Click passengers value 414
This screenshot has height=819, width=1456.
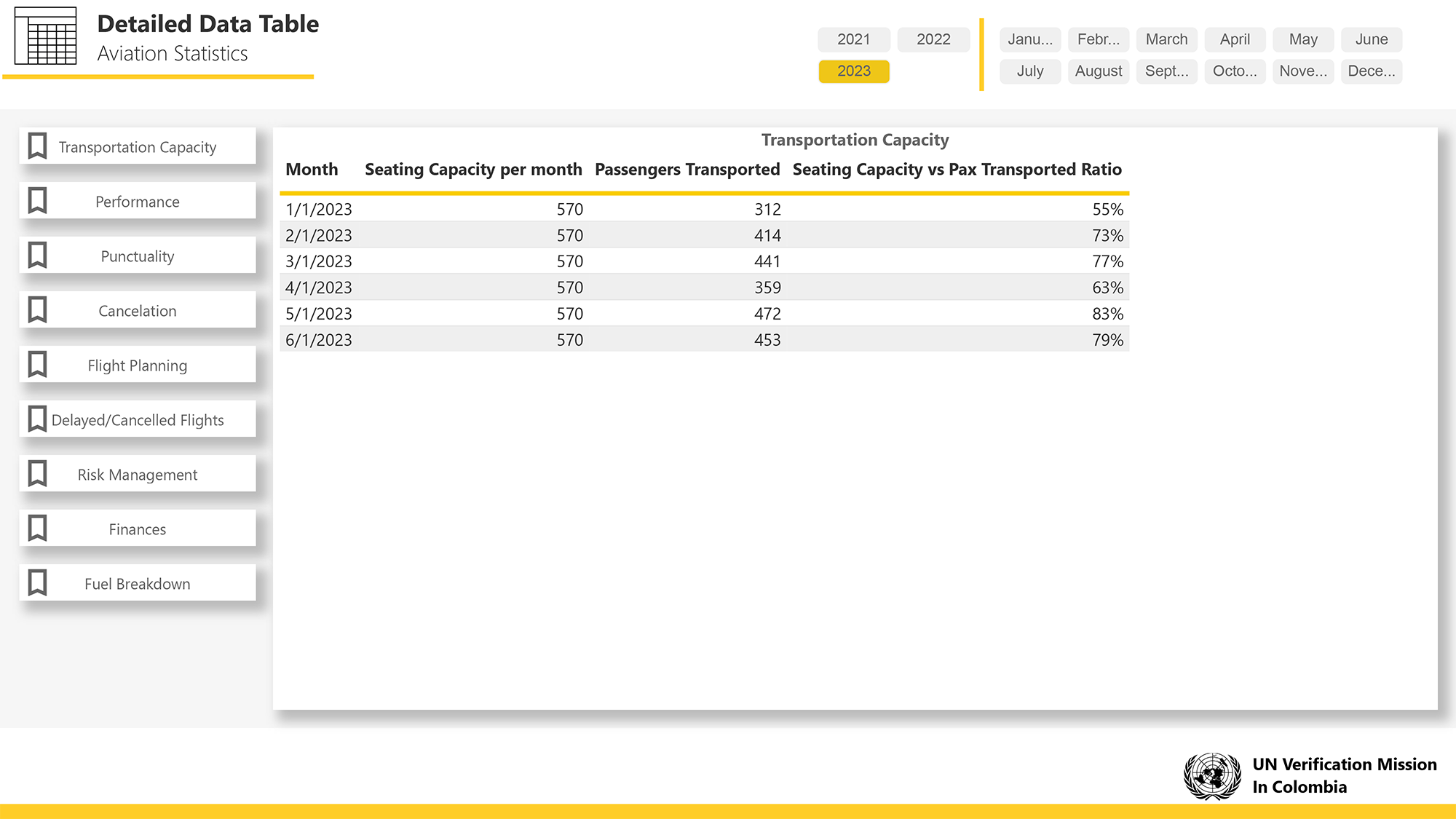[767, 235]
